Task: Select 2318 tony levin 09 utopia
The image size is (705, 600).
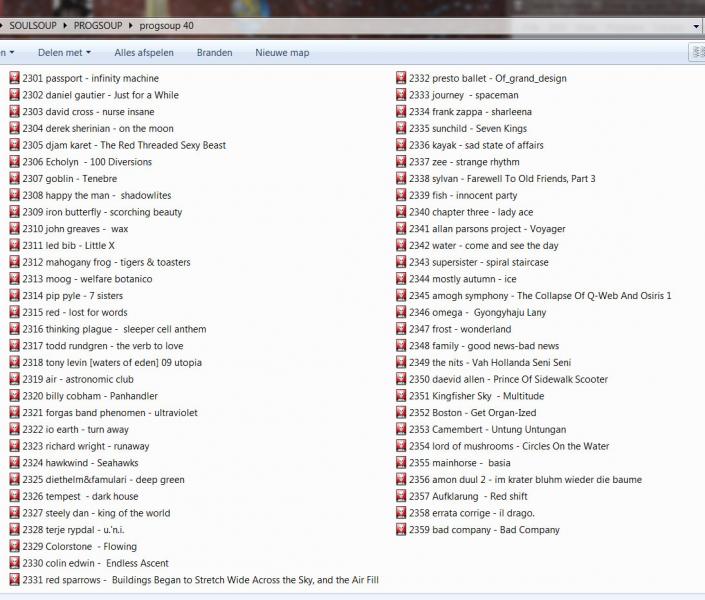Action: coord(106,363)
